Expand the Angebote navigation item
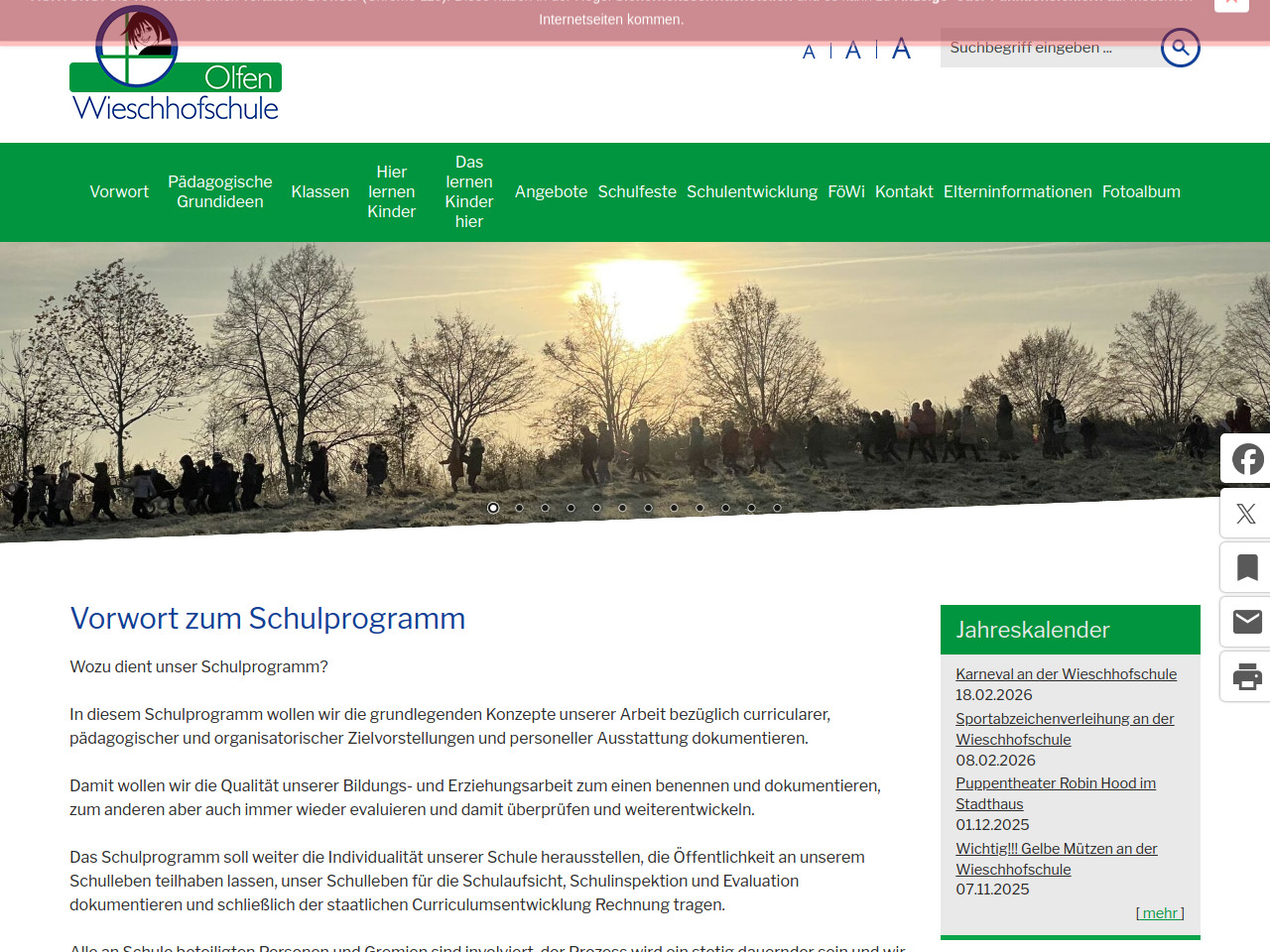The height and width of the screenshot is (952, 1270). point(551,192)
